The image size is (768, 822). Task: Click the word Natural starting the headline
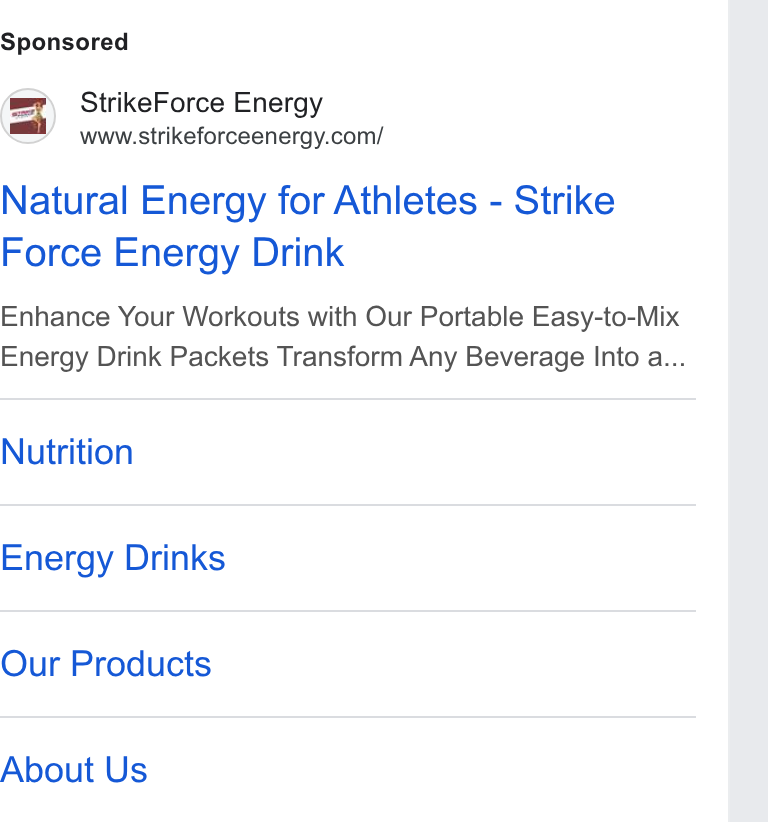pos(64,200)
